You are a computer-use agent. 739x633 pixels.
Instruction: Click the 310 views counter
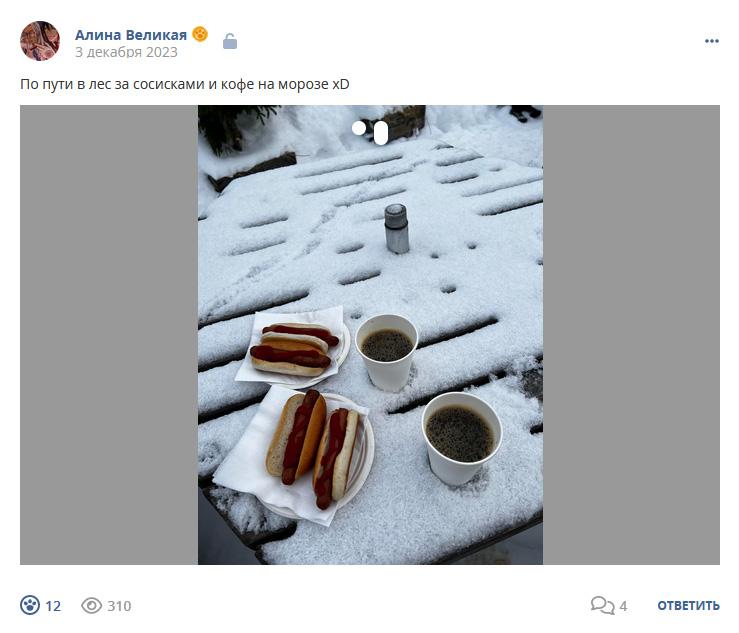[119, 606]
